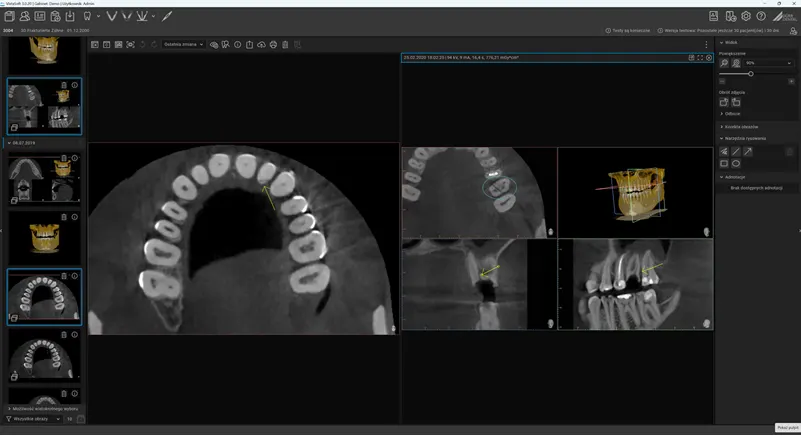Open the dropdown arrow beside the underlined V icon
The width and height of the screenshot is (801, 436).
pyautogui.click(x=153, y=16)
